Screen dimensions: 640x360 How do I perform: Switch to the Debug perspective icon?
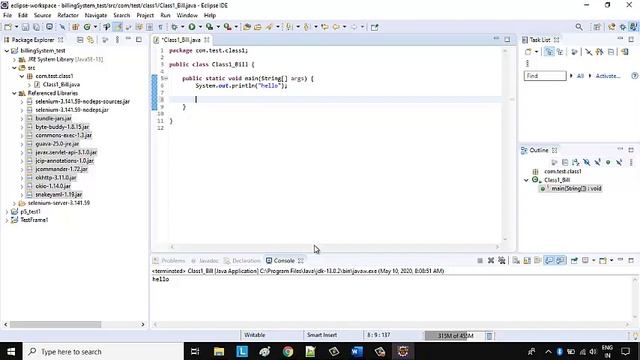tap(622, 27)
